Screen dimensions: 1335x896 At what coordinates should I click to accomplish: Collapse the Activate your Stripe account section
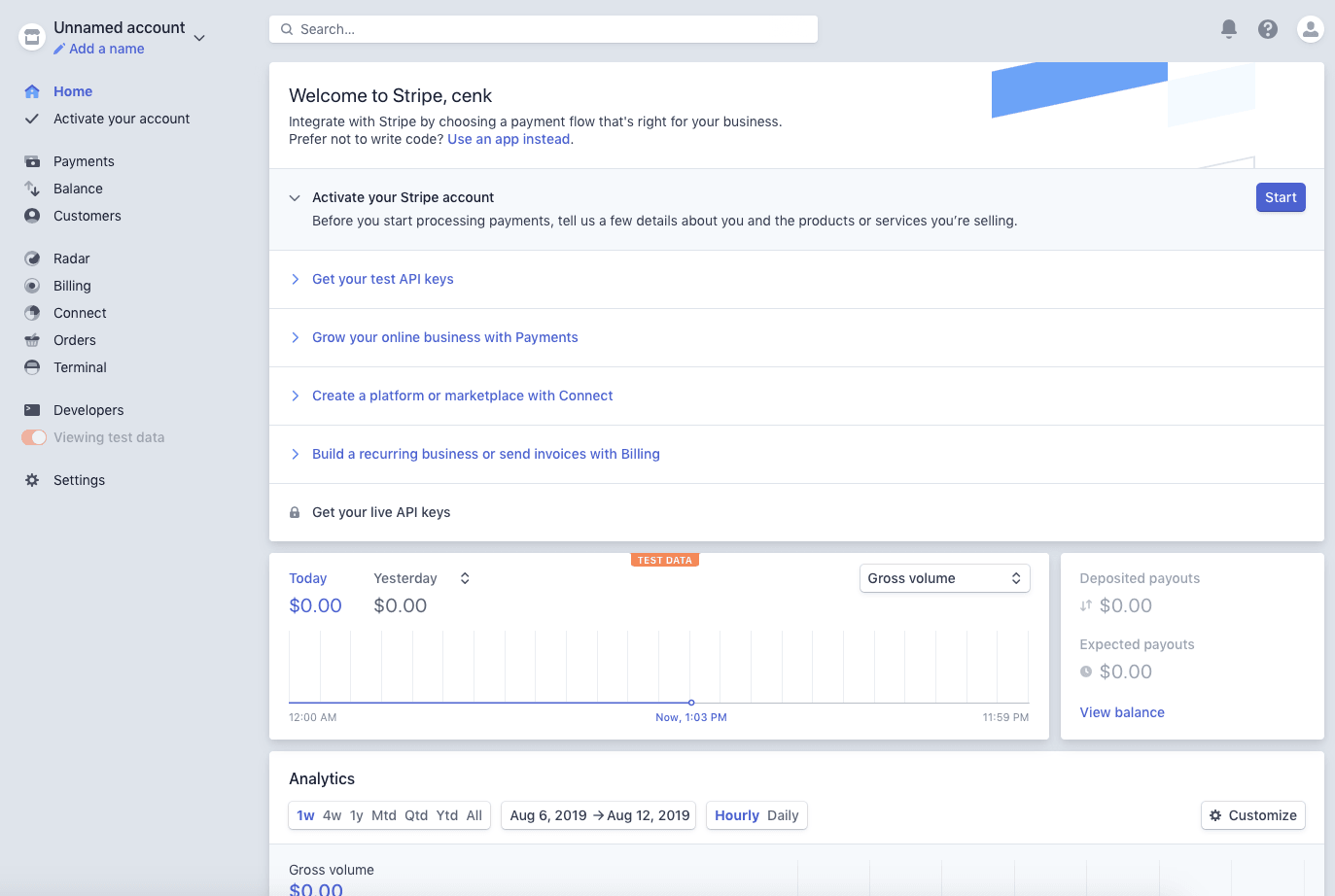[x=295, y=197]
